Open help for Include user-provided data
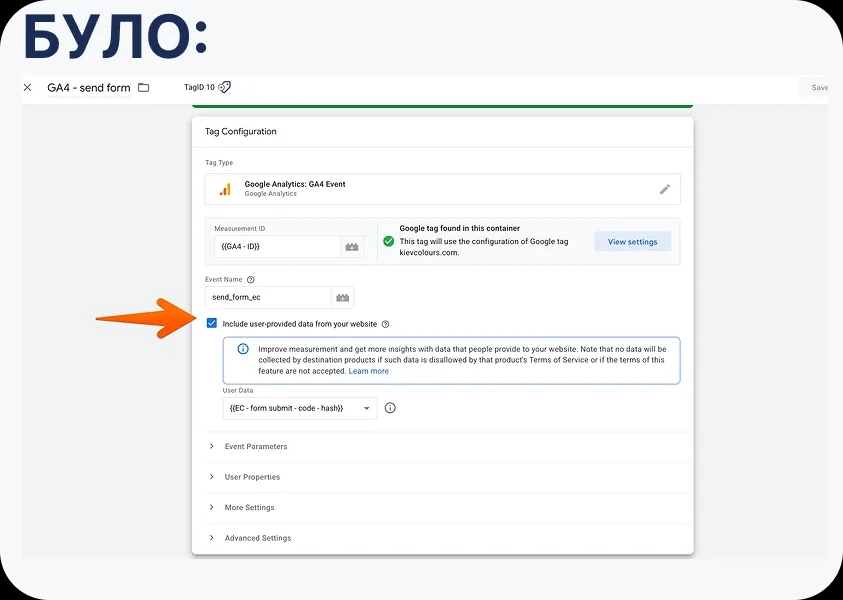This screenshot has width=843, height=600. click(385, 324)
